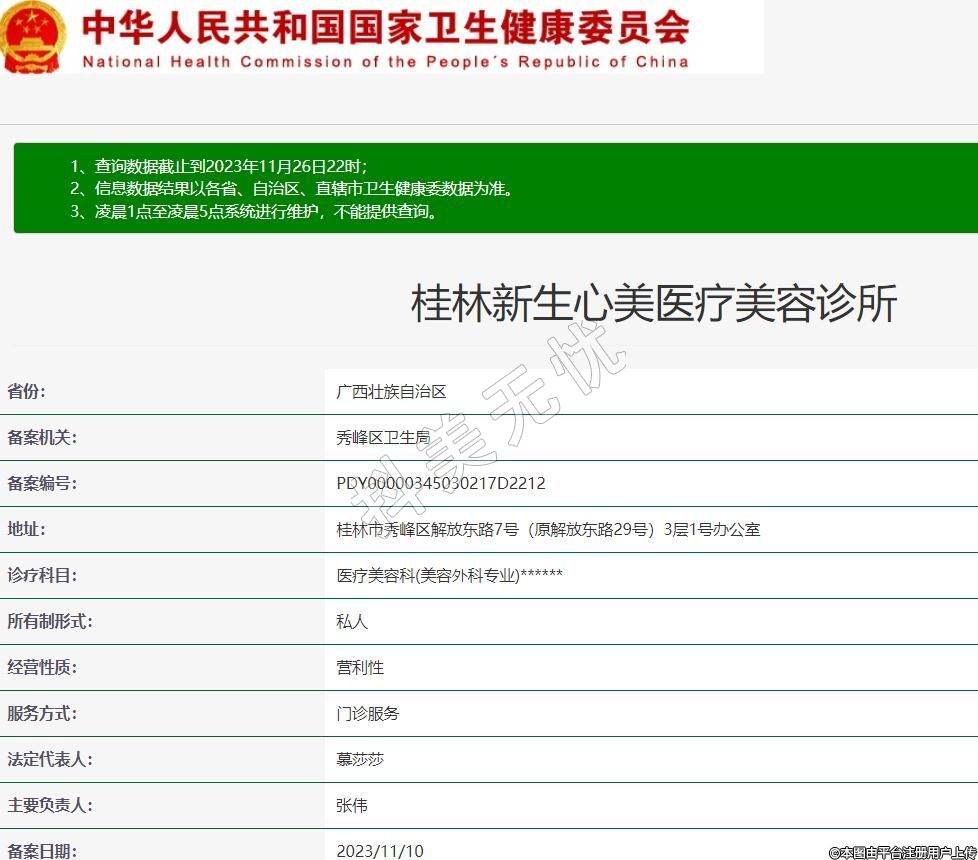The image size is (978, 860).
Task: Click the main person in charge 张伟
Action: tap(352, 806)
